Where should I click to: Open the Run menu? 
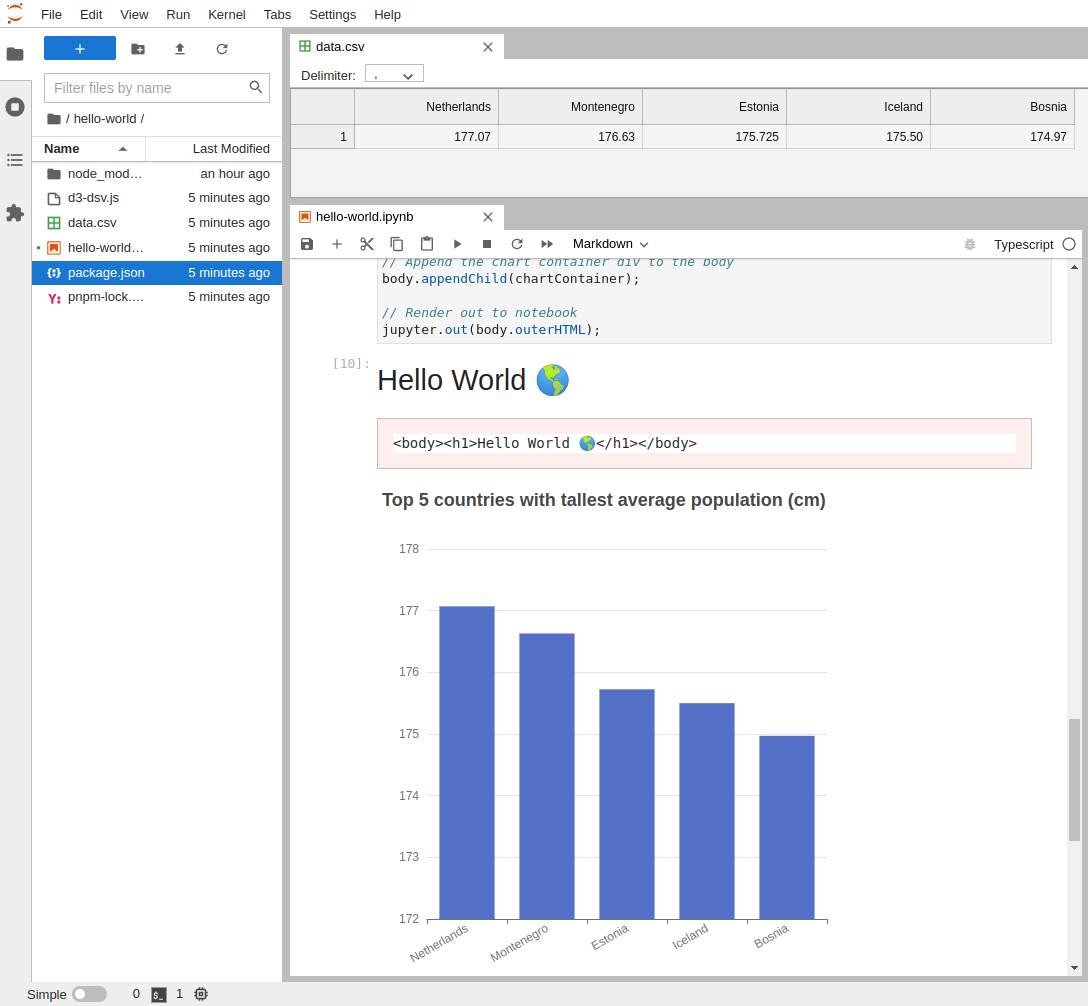pyautogui.click(x=178, y=15)
